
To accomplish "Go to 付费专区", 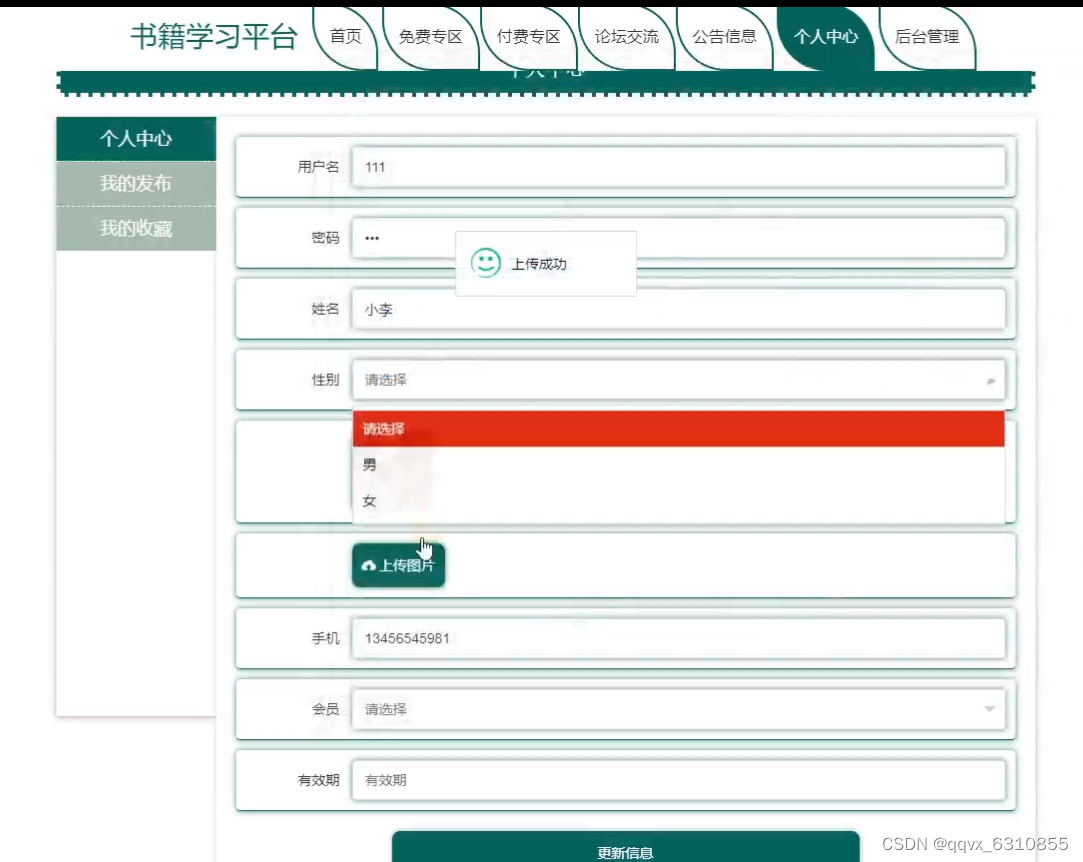I will pyautogui.click(x=526, y=35).
